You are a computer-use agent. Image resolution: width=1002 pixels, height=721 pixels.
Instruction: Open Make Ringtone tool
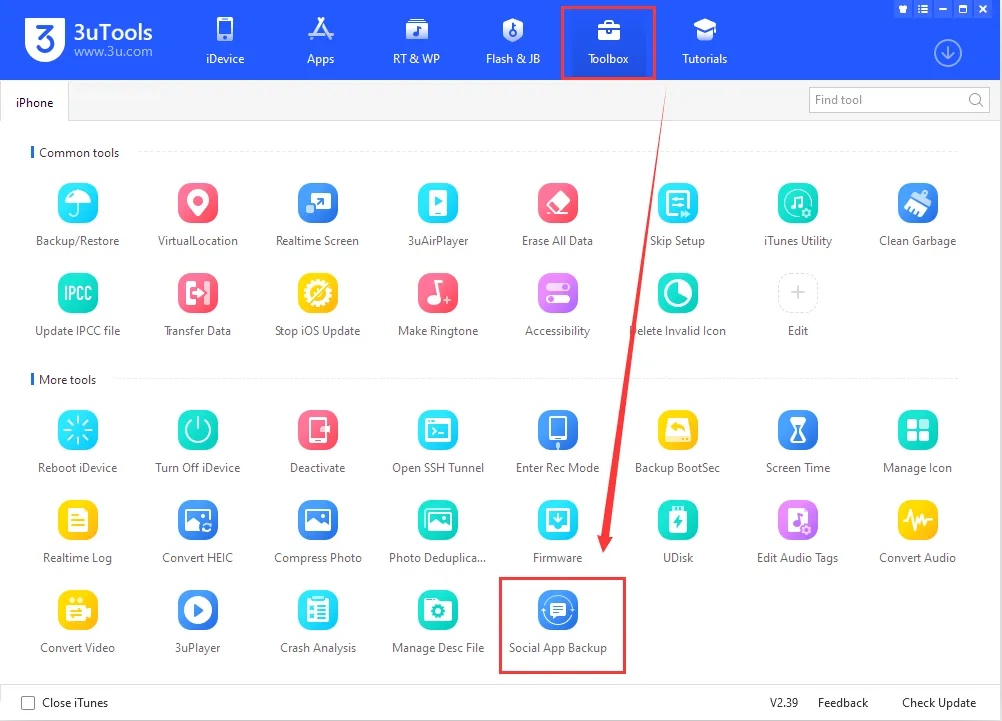[x=438, y=293]
